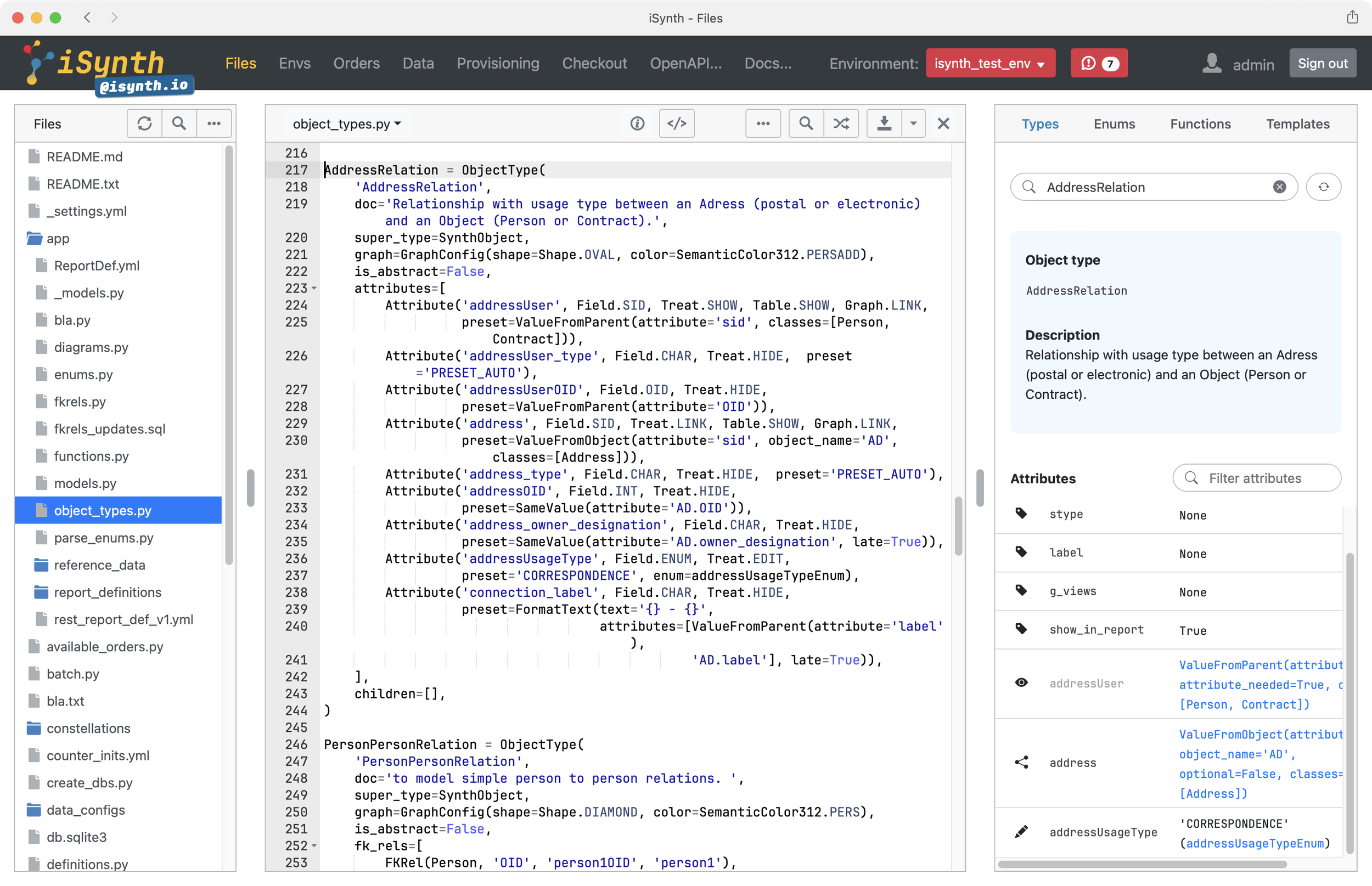1372x886 pixels.
Task: Click the red alerts badge showing 7
Action: pos(1098,63)
